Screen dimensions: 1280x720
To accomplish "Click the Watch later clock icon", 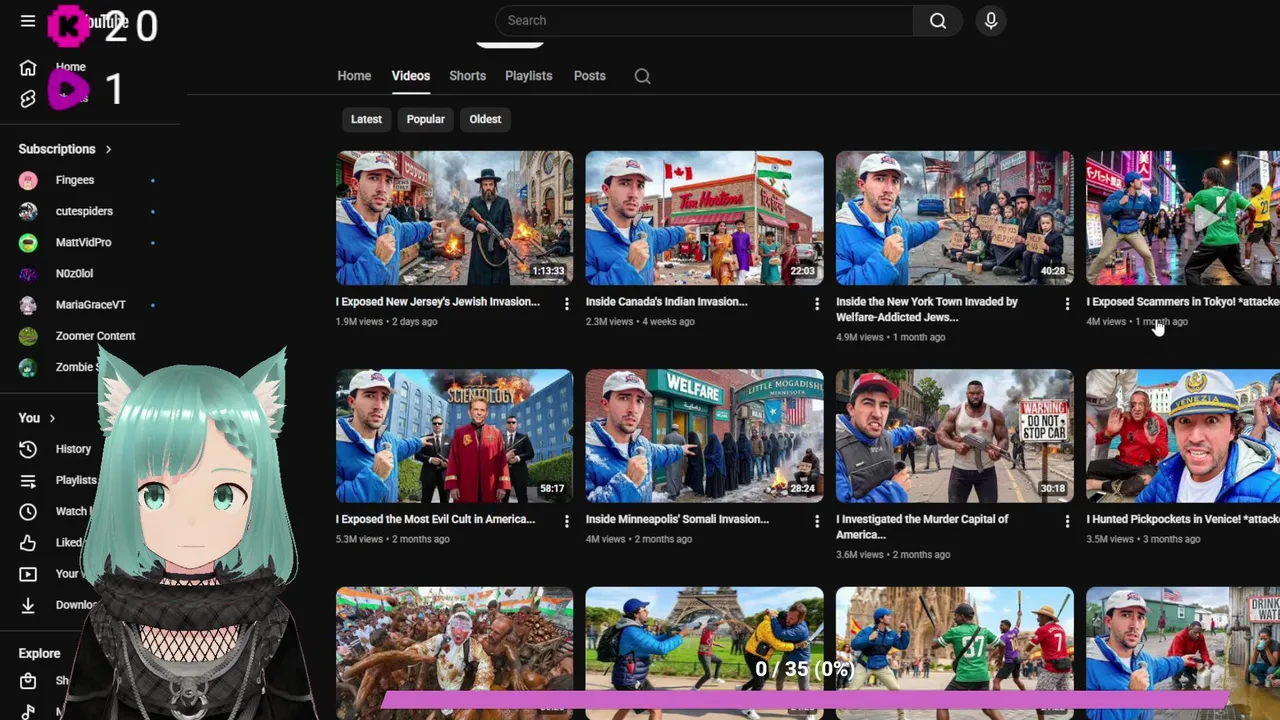I will click(28, 511).
